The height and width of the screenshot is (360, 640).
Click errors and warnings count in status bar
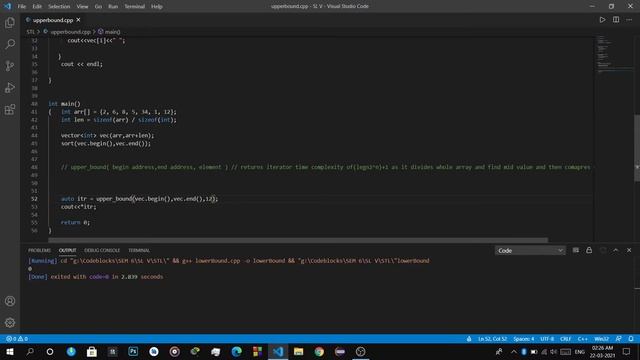pos(17,339)
